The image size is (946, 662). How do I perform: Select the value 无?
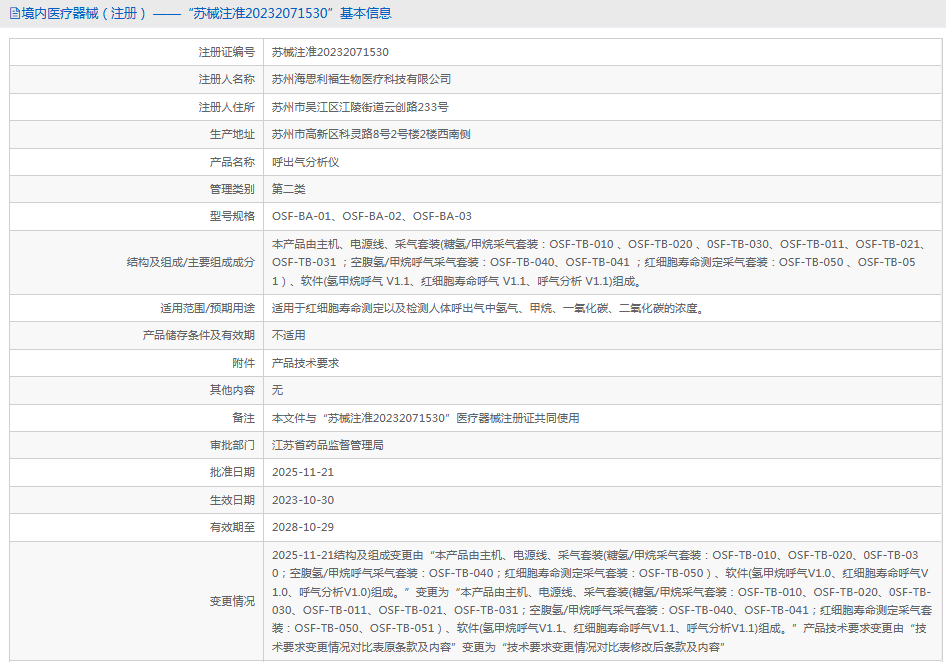[278, 390]
